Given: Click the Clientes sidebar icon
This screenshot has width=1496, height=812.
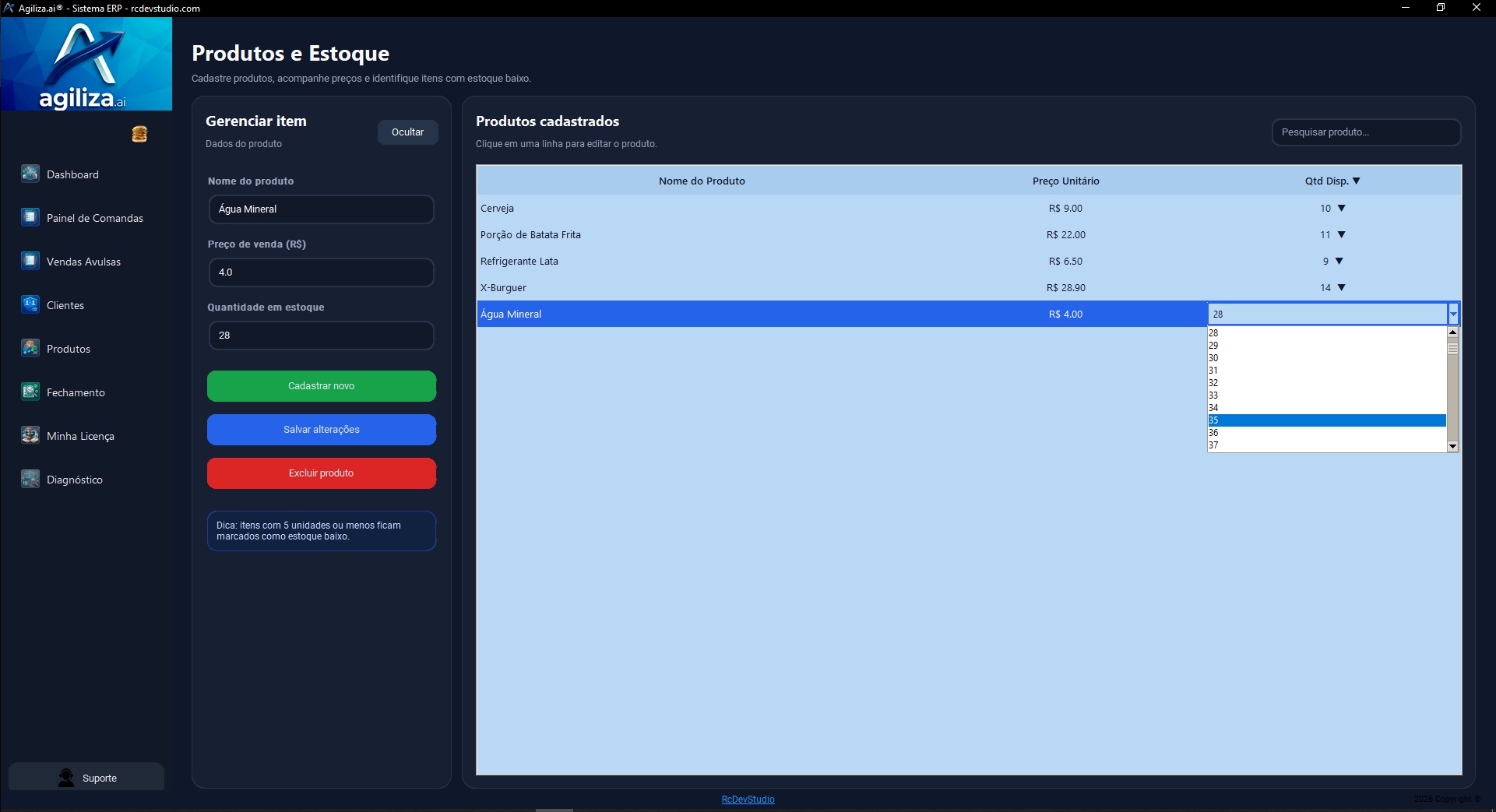Looking at the screenshot, I should coord(30,304).
